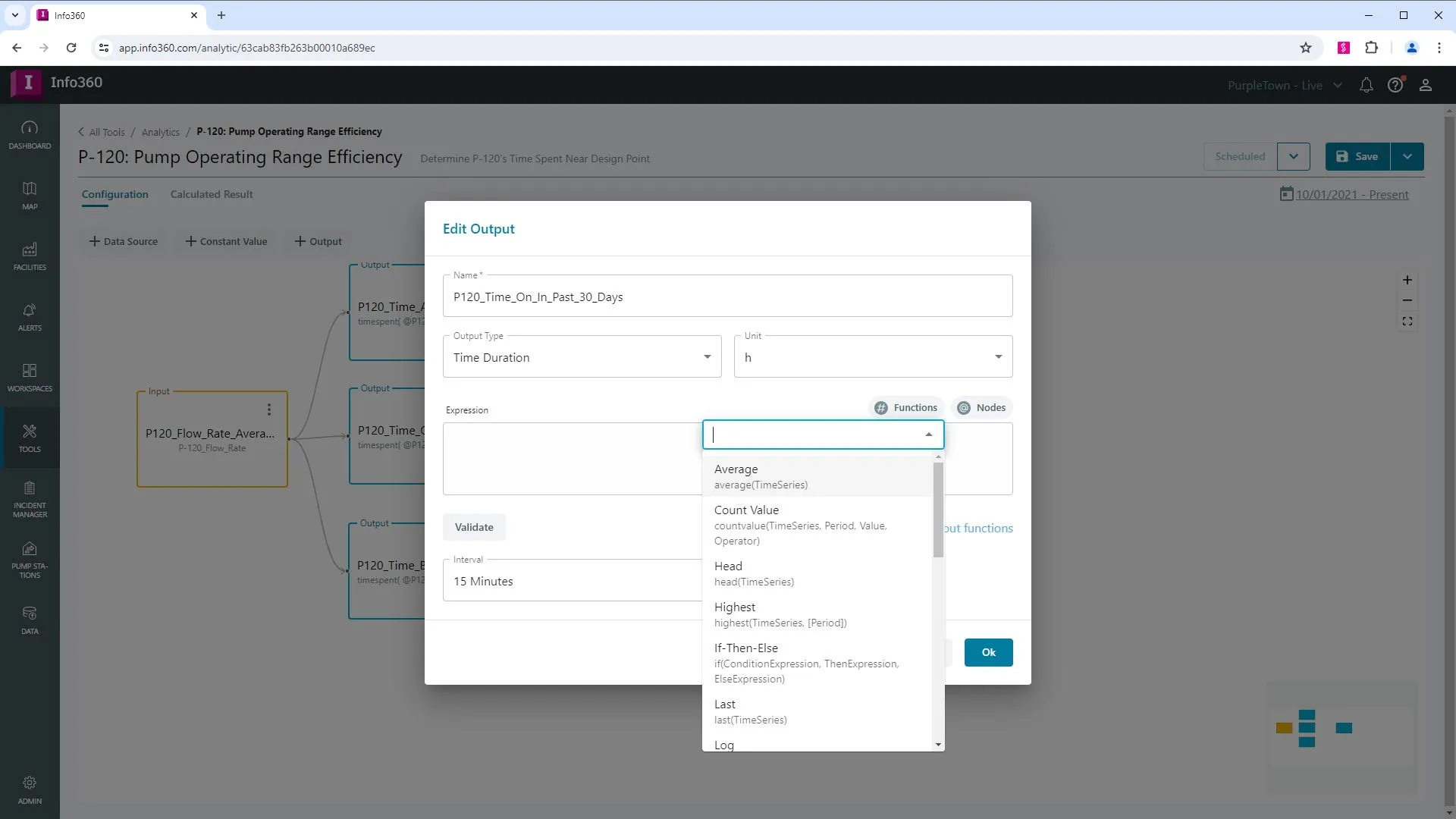Zoom into the canvas with the plus icon

[1407, 280]
